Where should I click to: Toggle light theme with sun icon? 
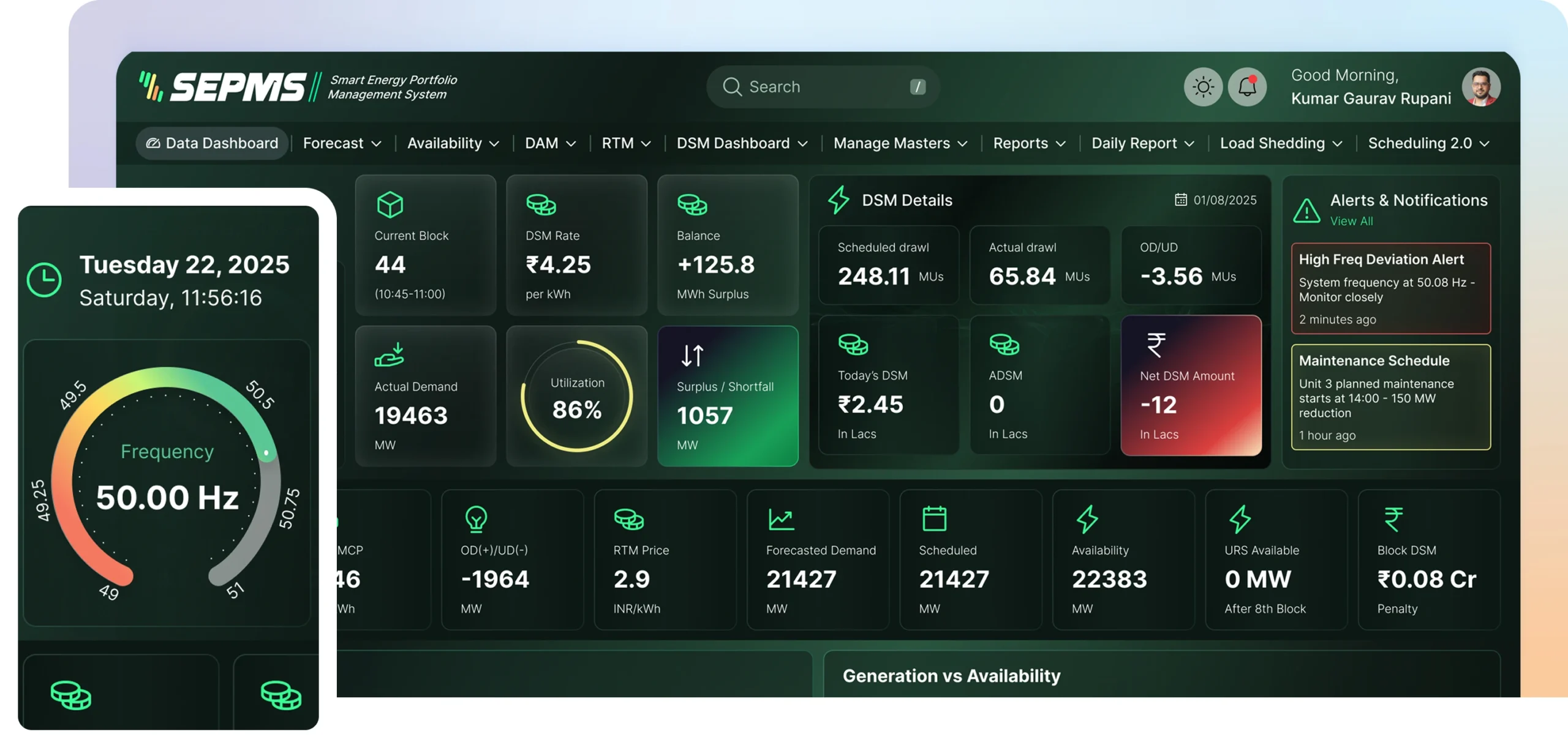click(1203, 87)
